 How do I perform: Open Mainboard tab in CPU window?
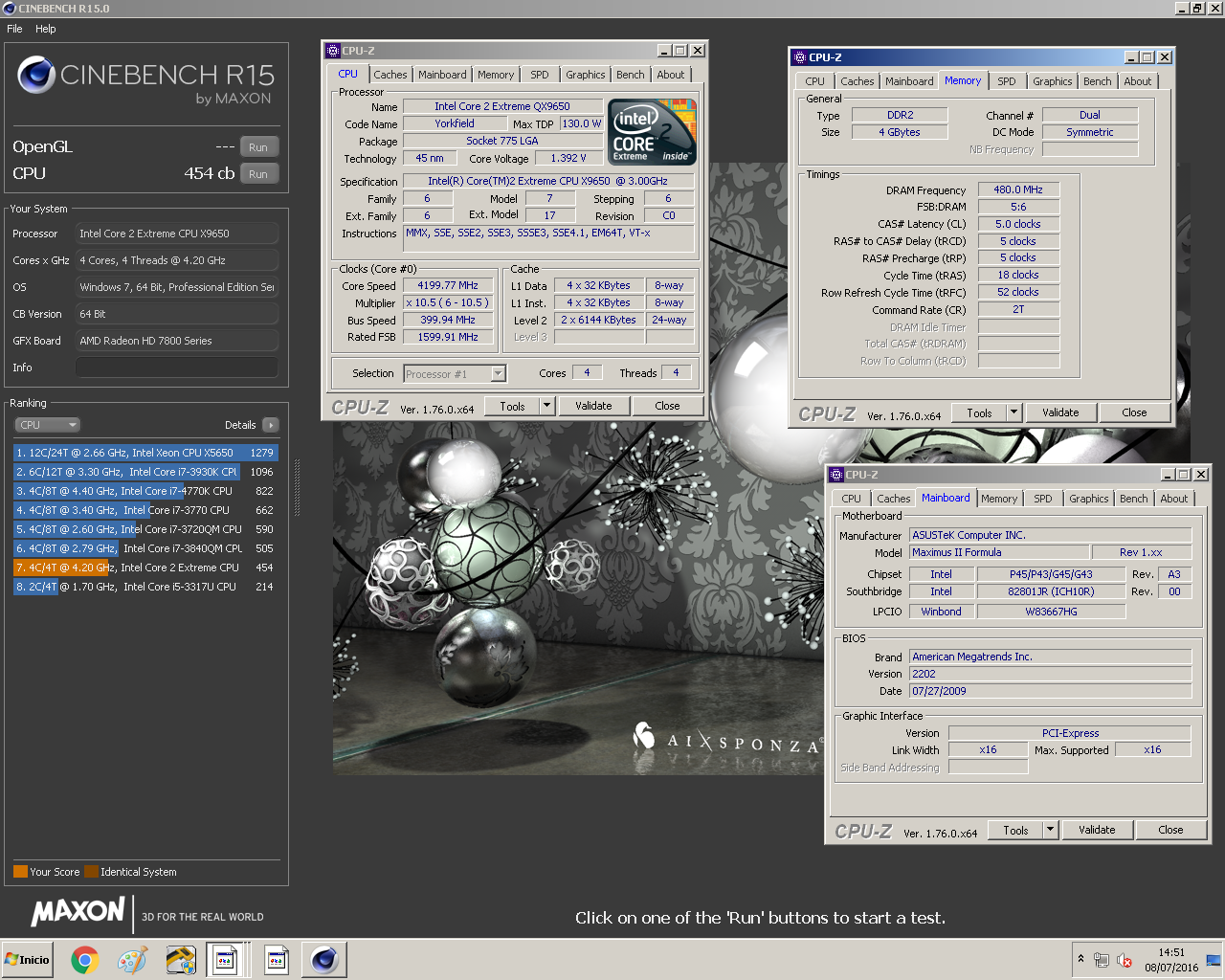tap(442, 75)
